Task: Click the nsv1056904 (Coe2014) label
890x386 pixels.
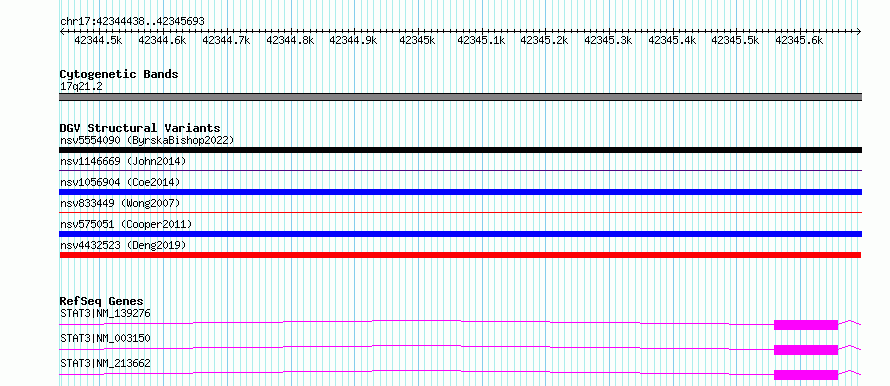Action: pos(120,182)
